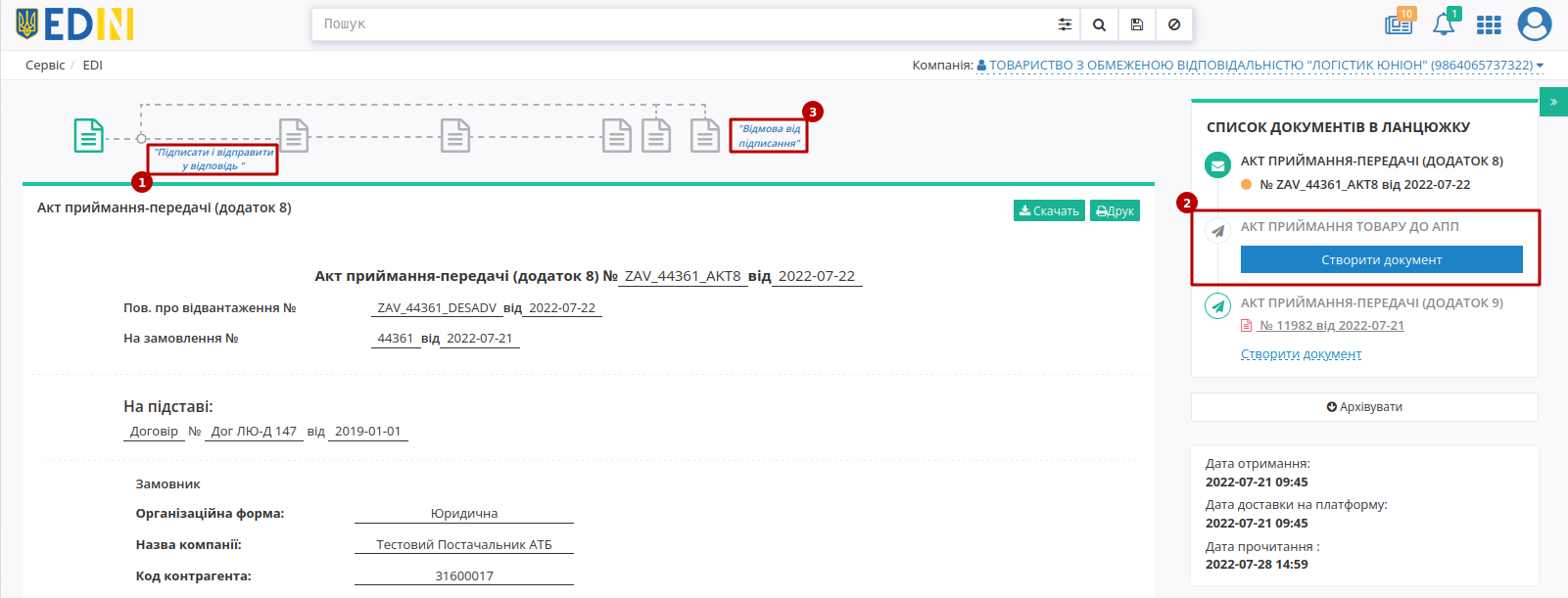Open user profile avatar
Screen dimensions: 1568x598
pyautogui.click(x=1535, y=23)
